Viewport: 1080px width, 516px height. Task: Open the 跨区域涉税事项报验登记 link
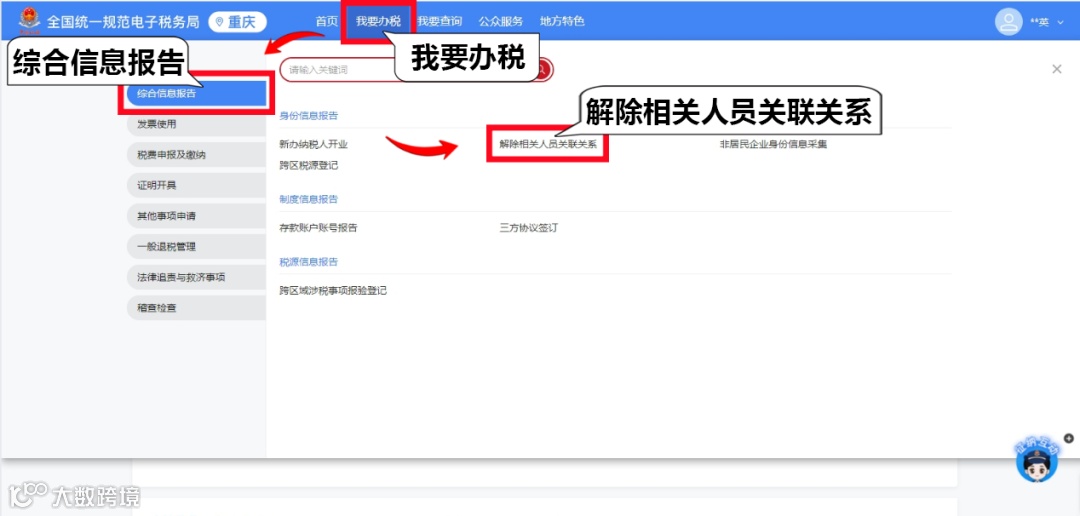(333, 291)
